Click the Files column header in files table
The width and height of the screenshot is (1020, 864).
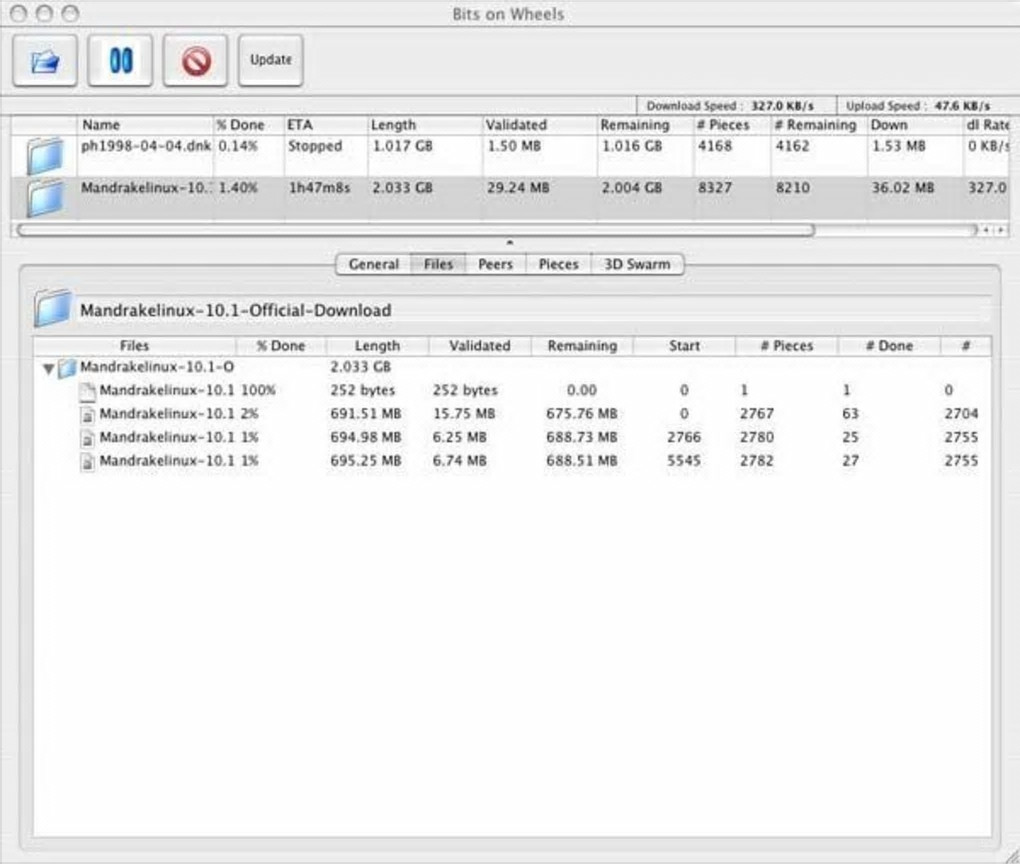pos(135,345)
